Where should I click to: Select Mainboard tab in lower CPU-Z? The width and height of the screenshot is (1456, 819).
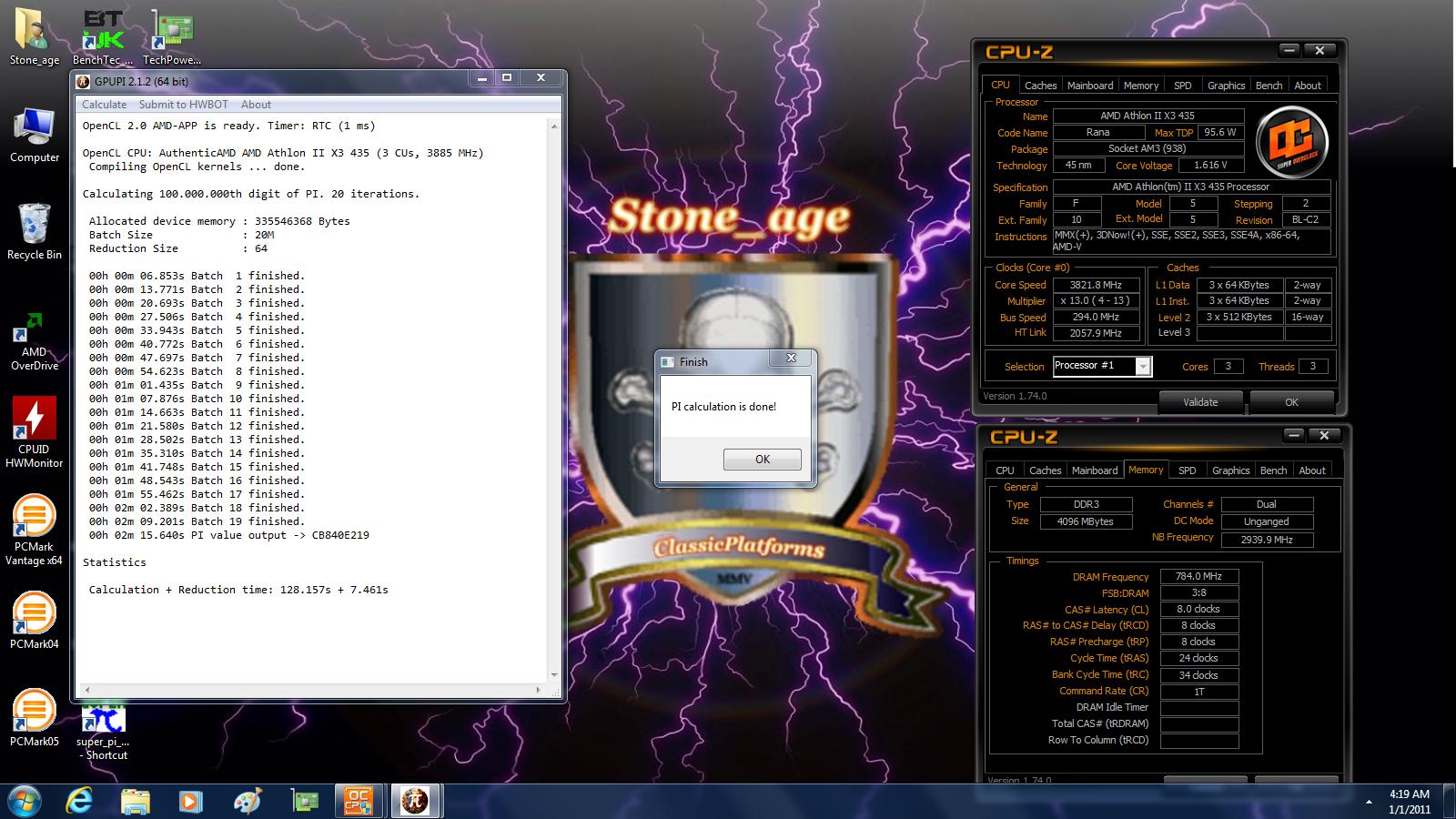click(x=1094, y=470)
